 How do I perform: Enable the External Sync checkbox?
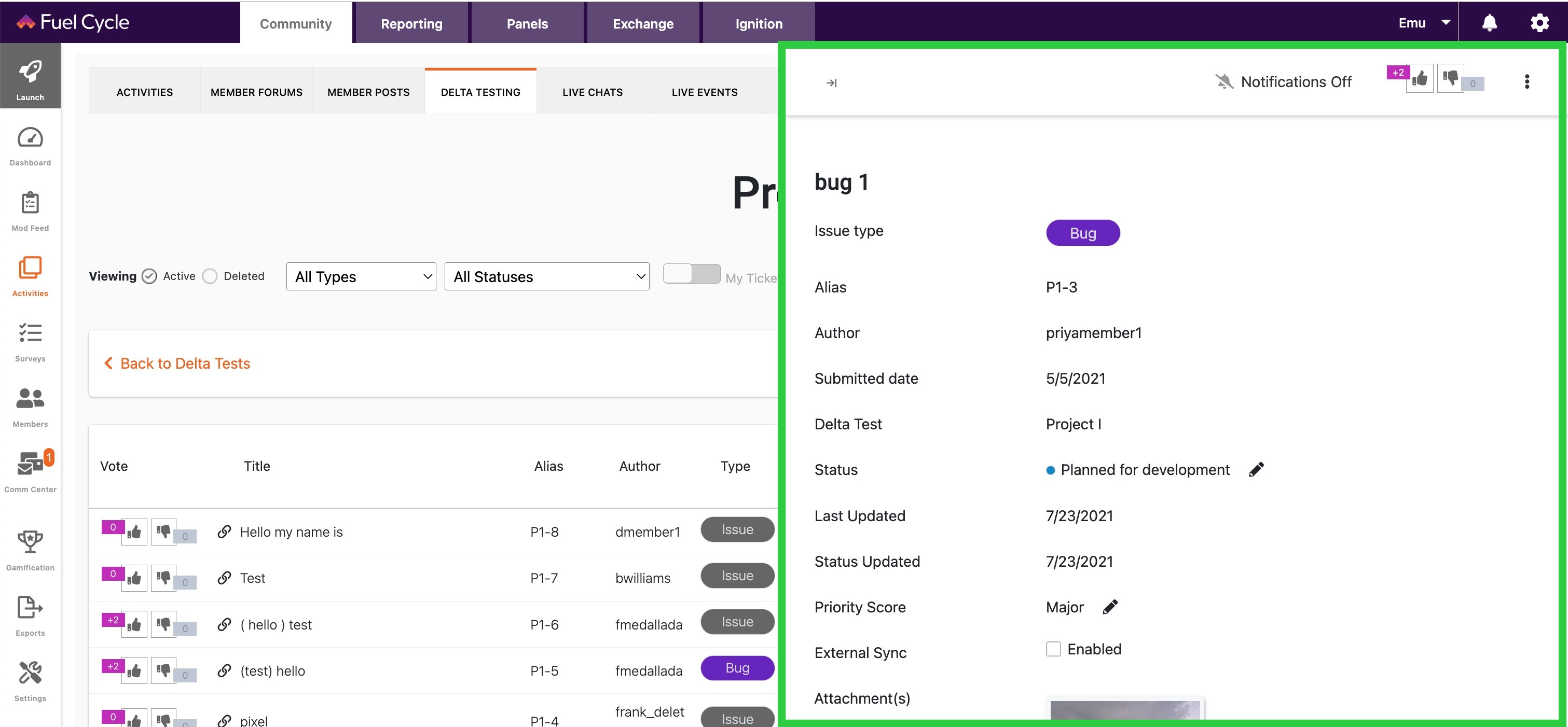(x=1053, y=649)
